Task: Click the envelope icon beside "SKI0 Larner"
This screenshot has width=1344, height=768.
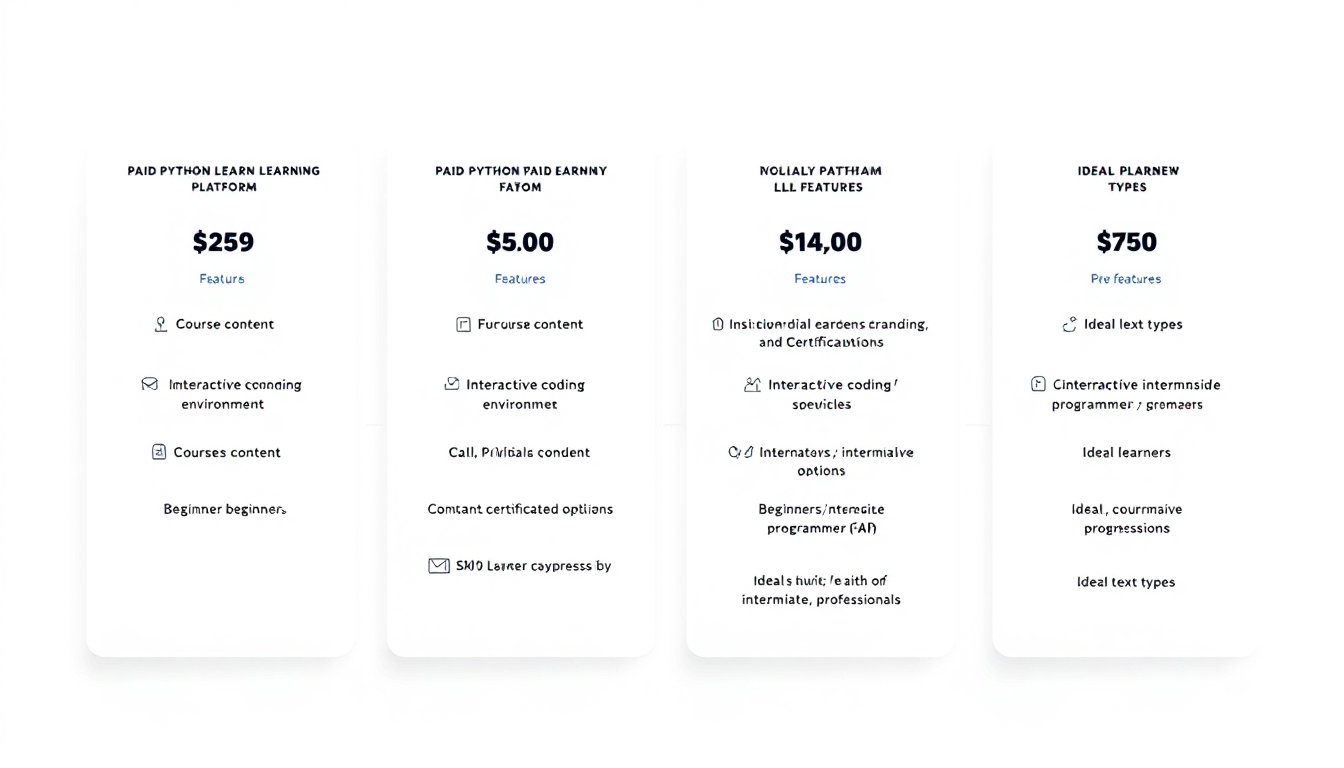Action: [439, 566]
